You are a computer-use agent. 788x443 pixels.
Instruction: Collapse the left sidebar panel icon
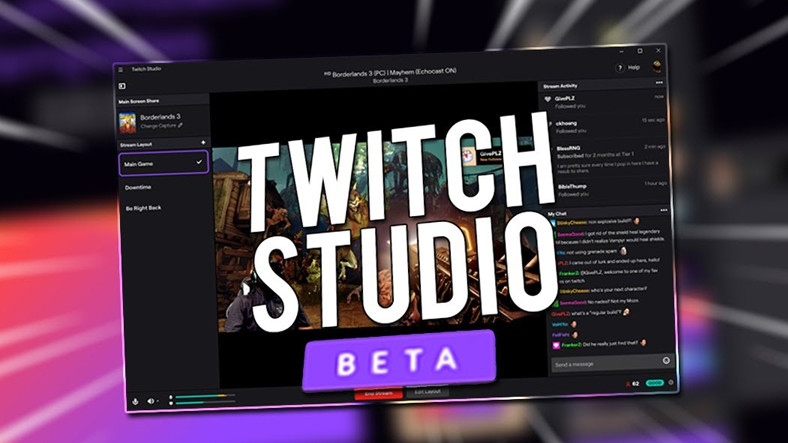point(122,86)
